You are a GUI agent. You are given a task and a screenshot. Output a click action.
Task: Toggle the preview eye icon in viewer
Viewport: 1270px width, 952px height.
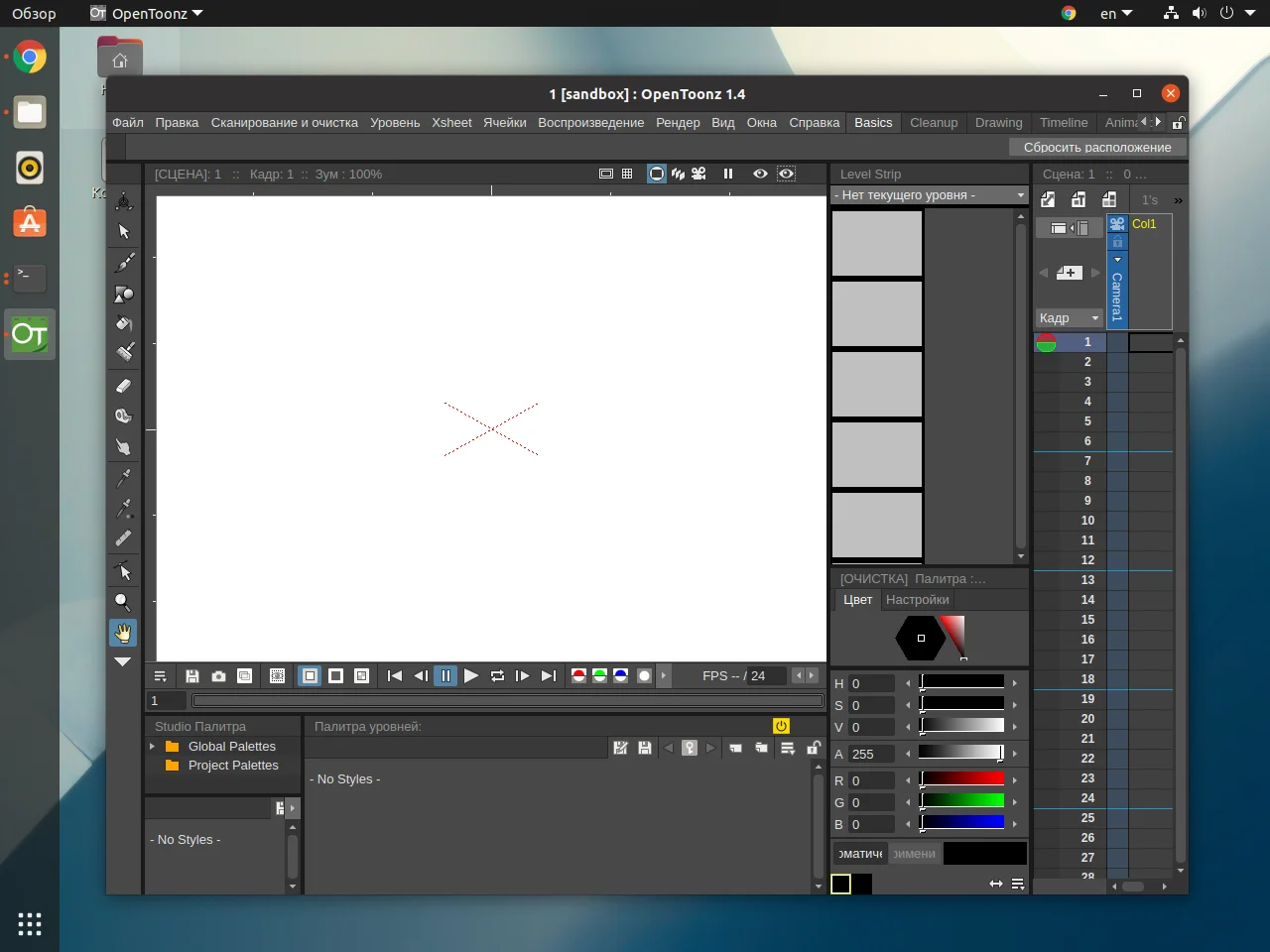pyautogui.click(x=760, y=174)
